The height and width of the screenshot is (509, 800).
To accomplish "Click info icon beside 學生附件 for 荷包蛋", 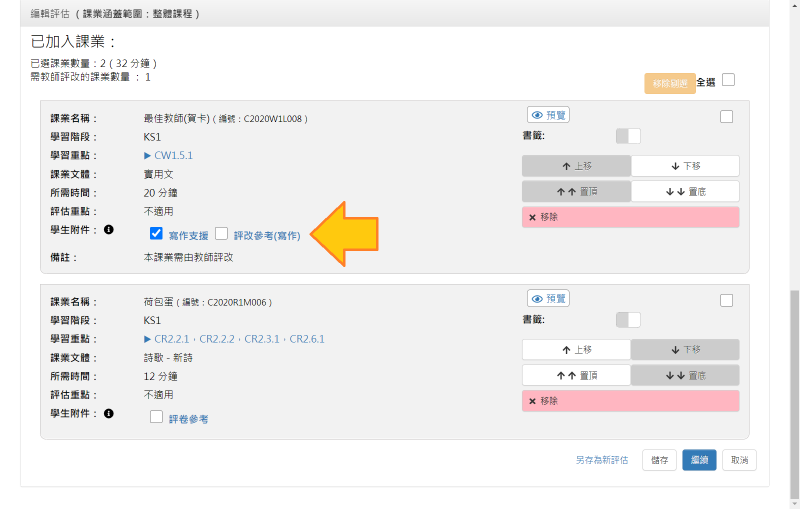I will (x=109, y=413).
